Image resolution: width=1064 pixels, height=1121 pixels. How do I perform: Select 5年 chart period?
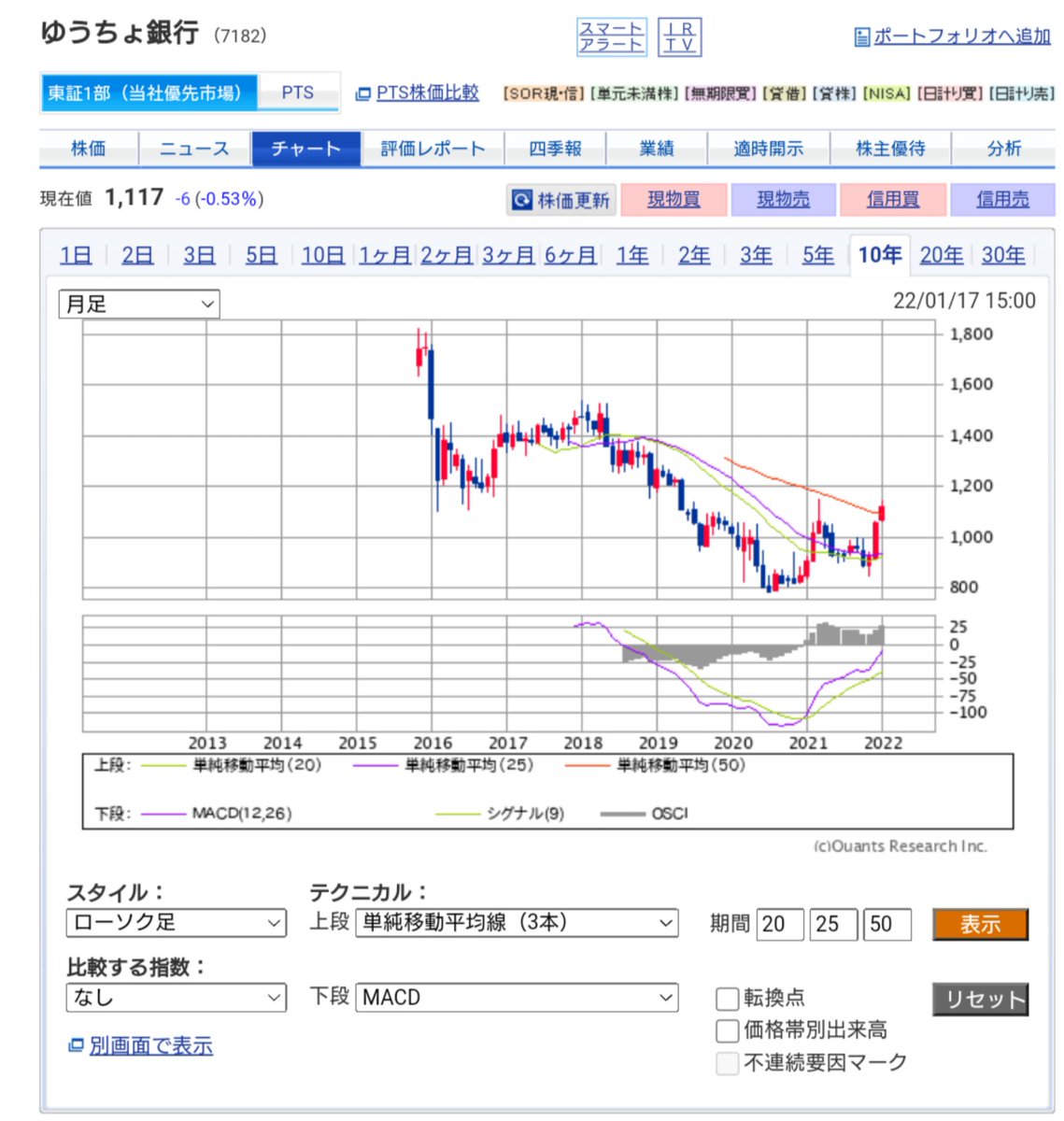(817, 256)
